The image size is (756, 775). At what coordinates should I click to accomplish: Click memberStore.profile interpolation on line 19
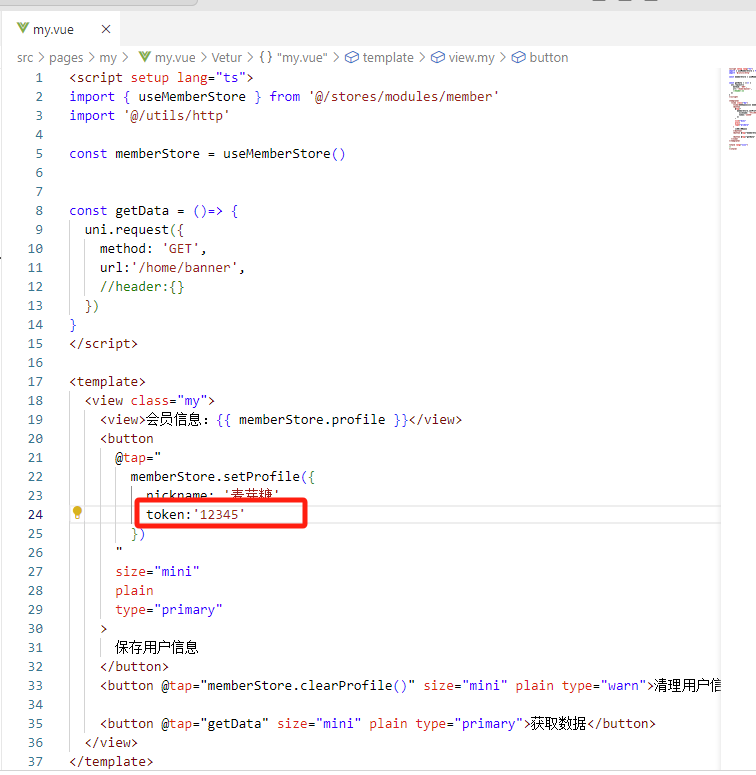[312, 420]
